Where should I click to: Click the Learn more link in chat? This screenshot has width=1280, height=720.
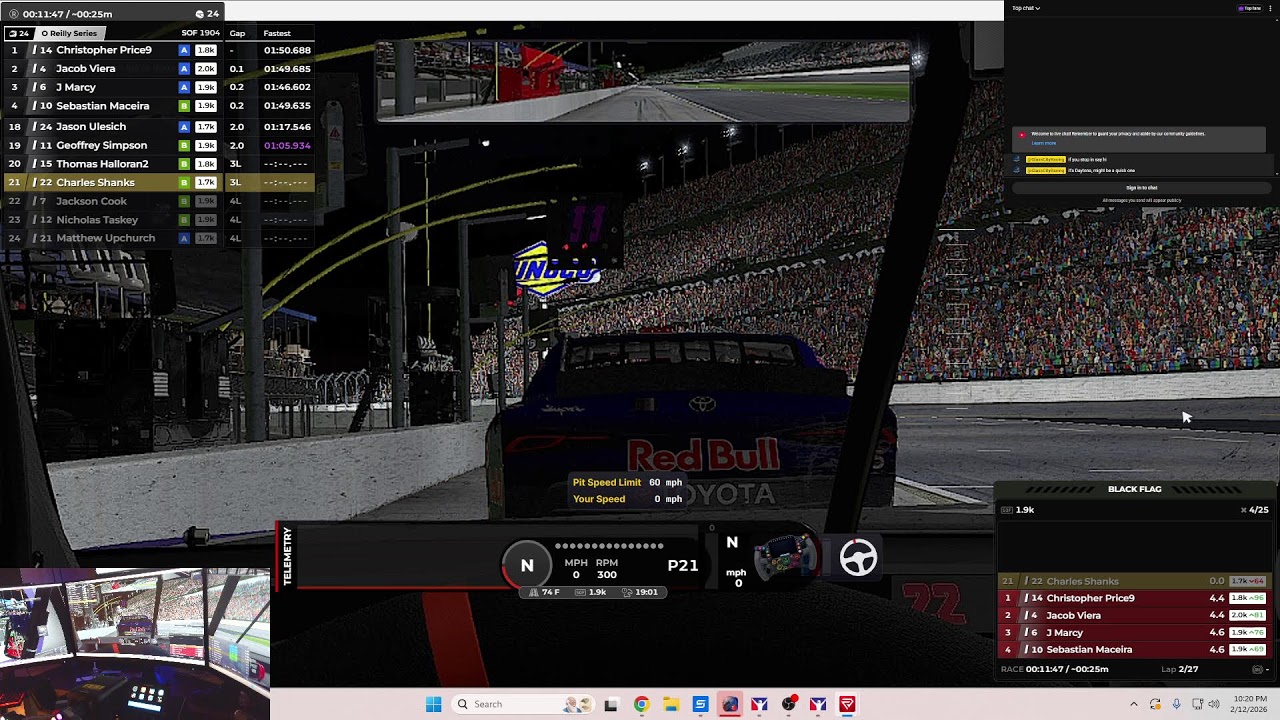point(1043,143)
